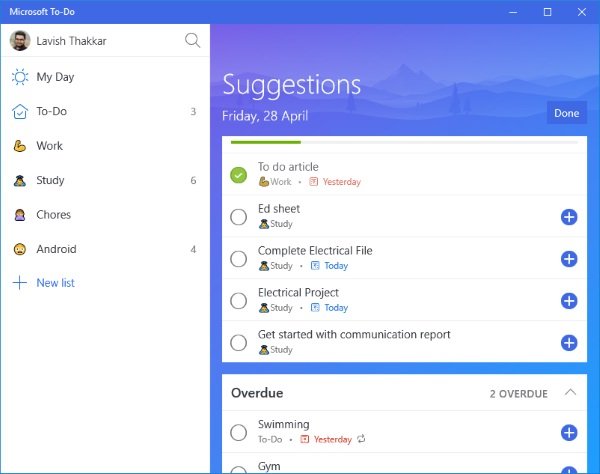Click the Study count 6
The height and width of the screenshot is (474, 600).
[193, 180]
